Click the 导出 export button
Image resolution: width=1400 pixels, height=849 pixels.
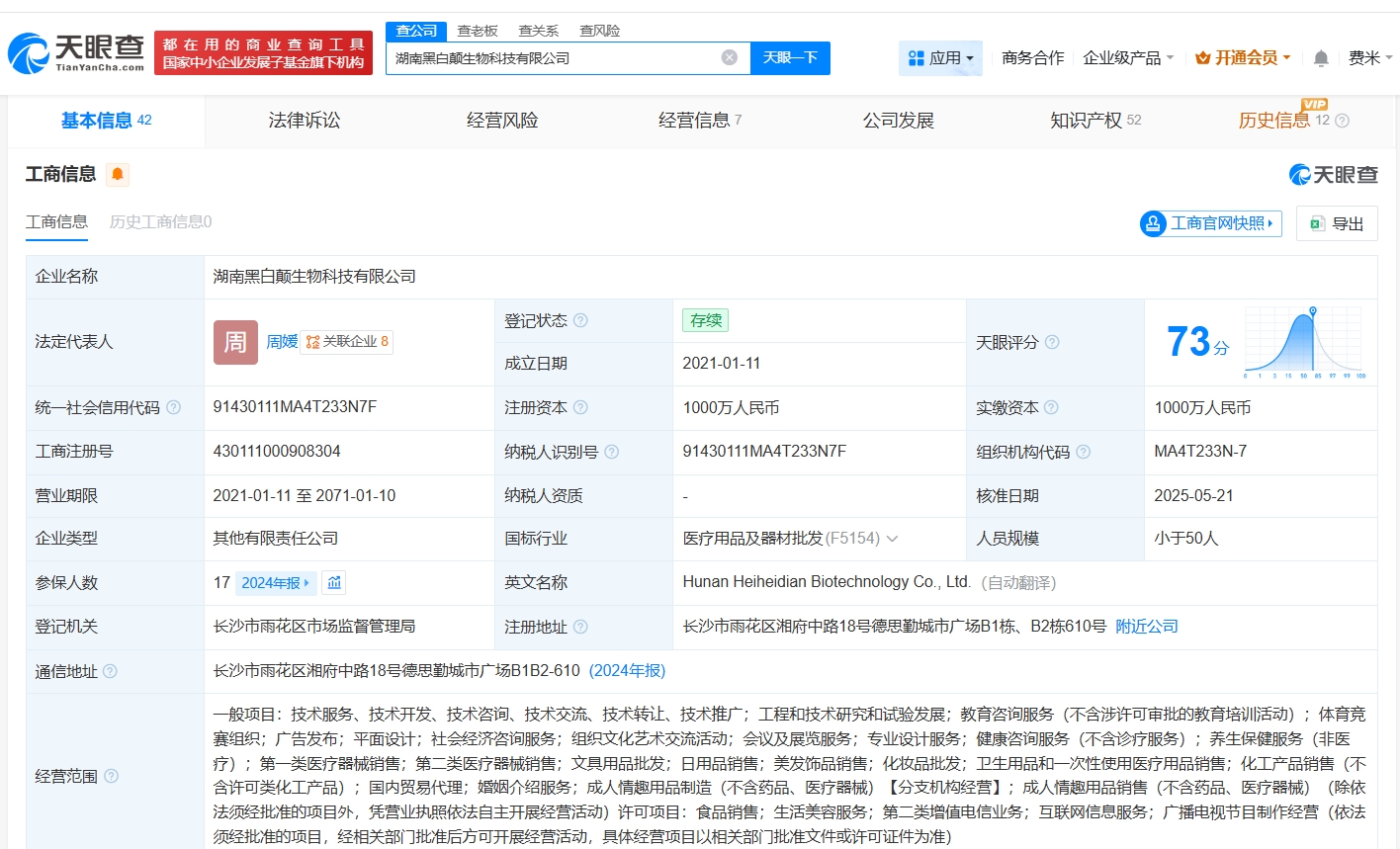(x=1337, y=223)
